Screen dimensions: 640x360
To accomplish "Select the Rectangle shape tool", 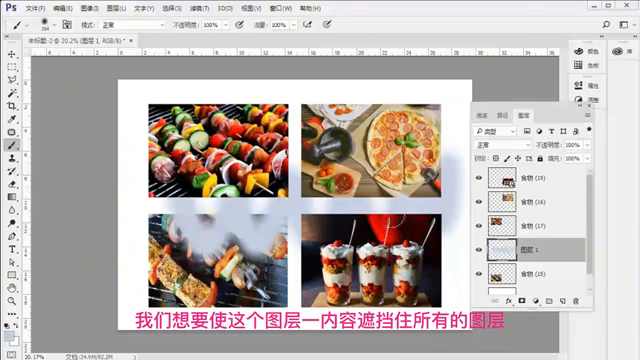I will pos(12,275).
